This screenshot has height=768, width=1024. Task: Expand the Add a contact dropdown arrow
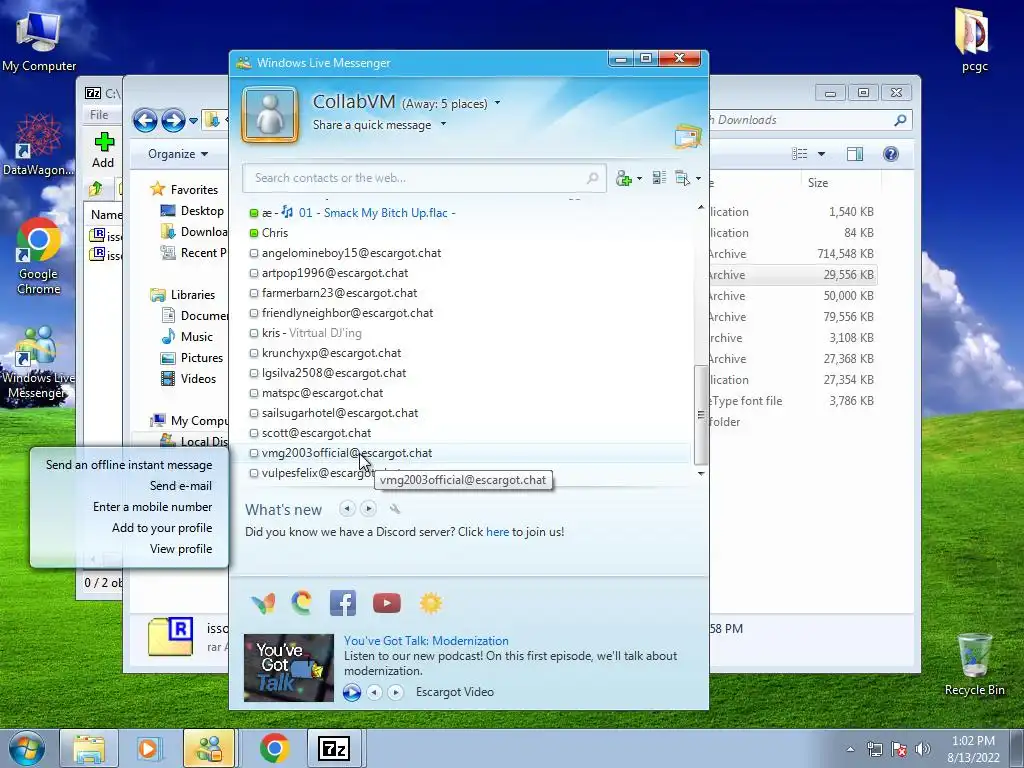639,178
